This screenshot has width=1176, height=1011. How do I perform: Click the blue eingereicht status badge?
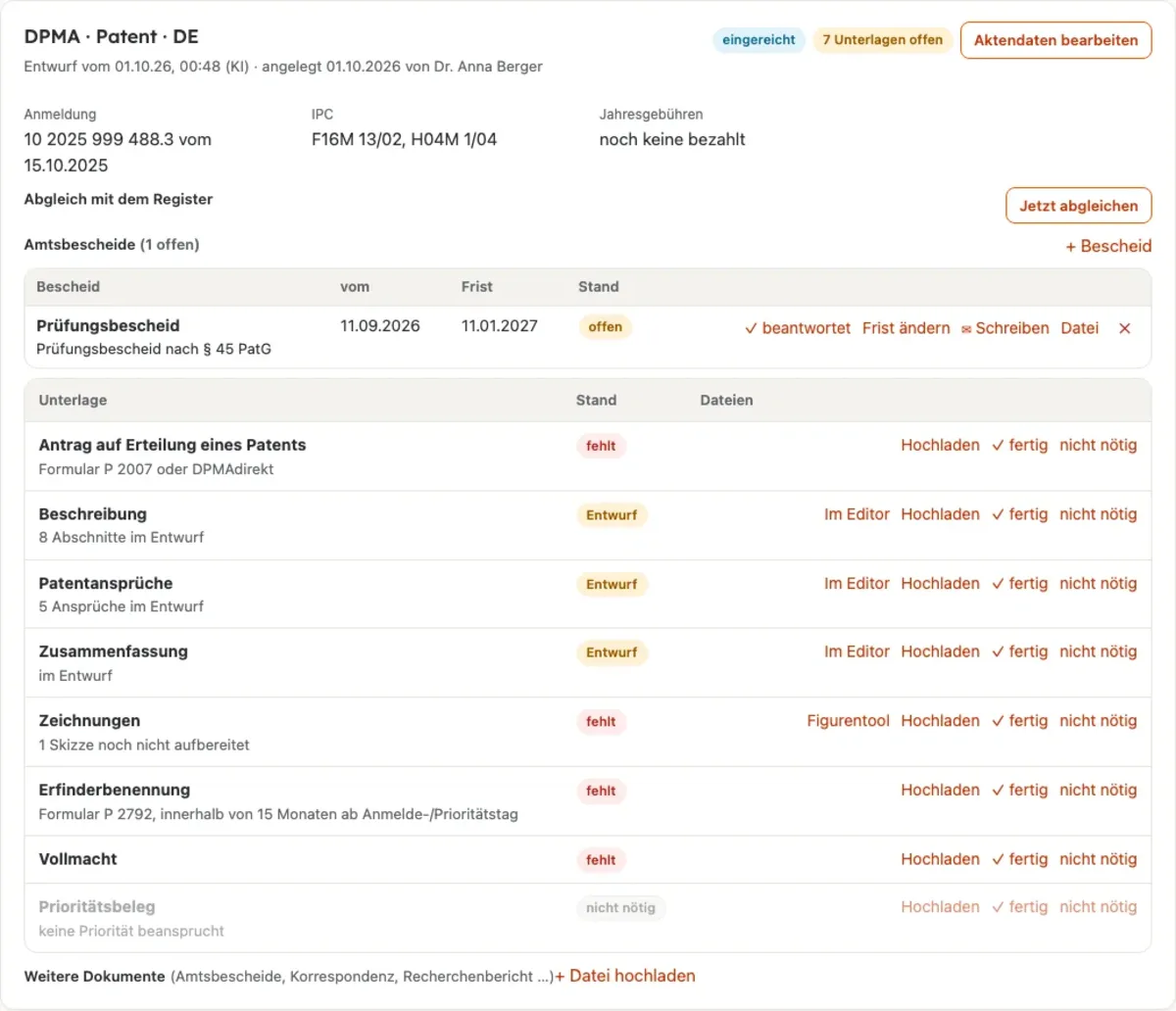759,40
